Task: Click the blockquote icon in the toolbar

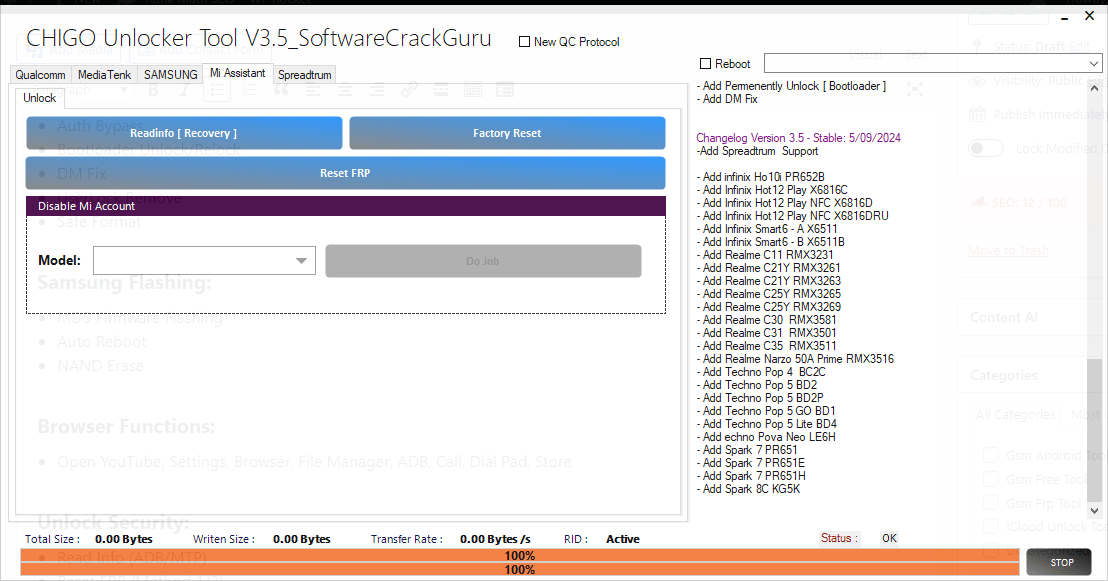Action: point(280,89)
